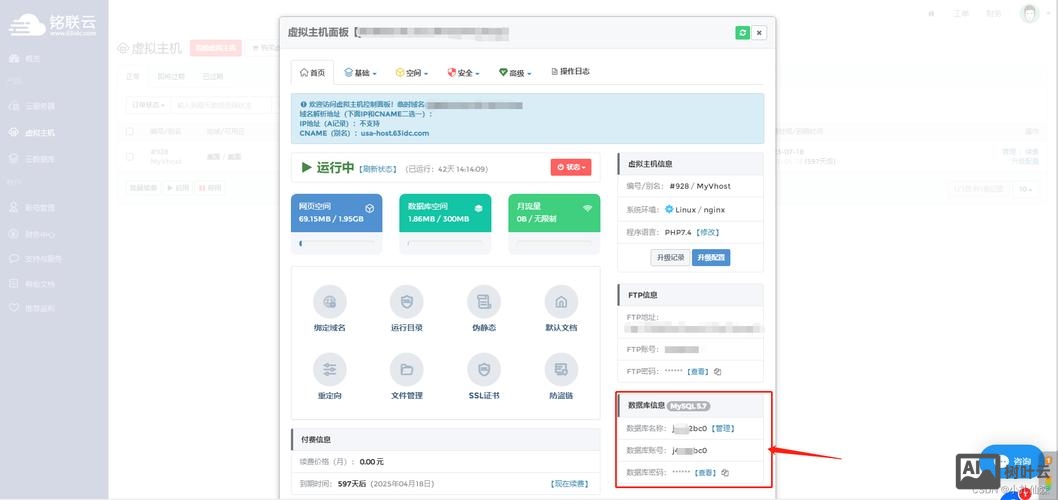Click the stack icon on 数据库空间 card
The height and width of the screenshot is (500, 1058).
coord(478,209)
